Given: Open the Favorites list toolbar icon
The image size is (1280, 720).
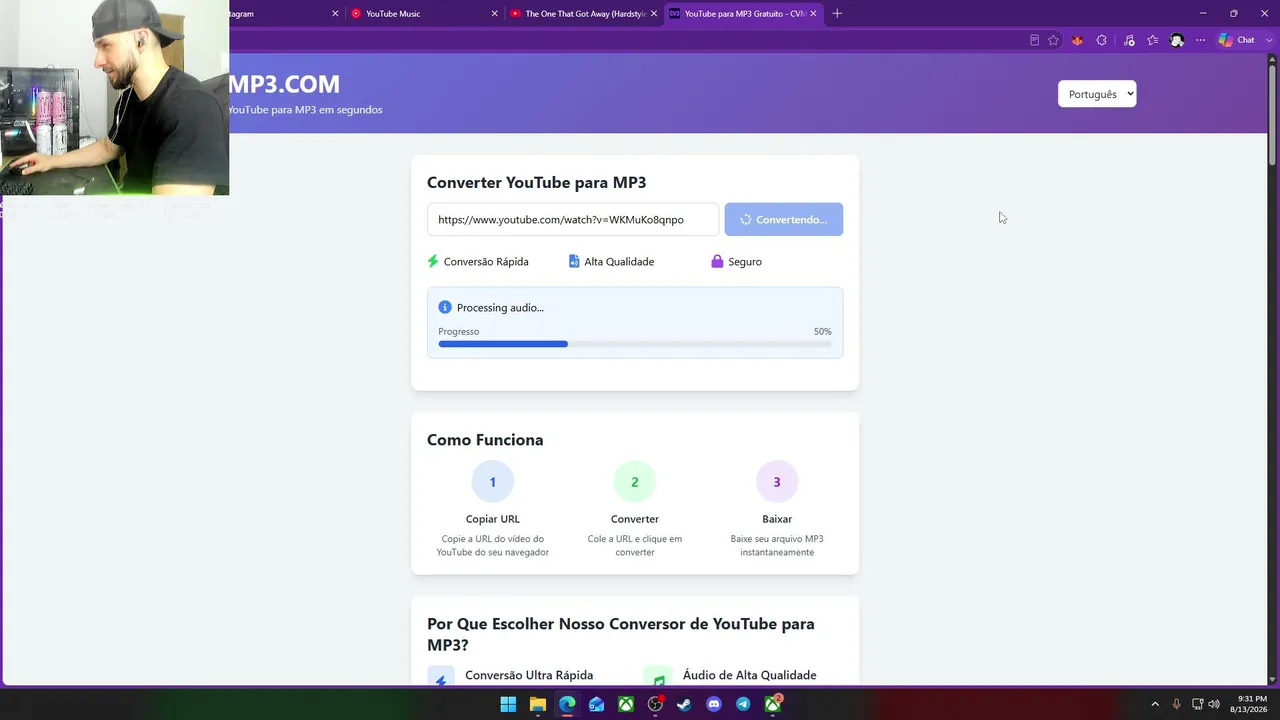Looking at the screenshot, I should coord(1153,40).
